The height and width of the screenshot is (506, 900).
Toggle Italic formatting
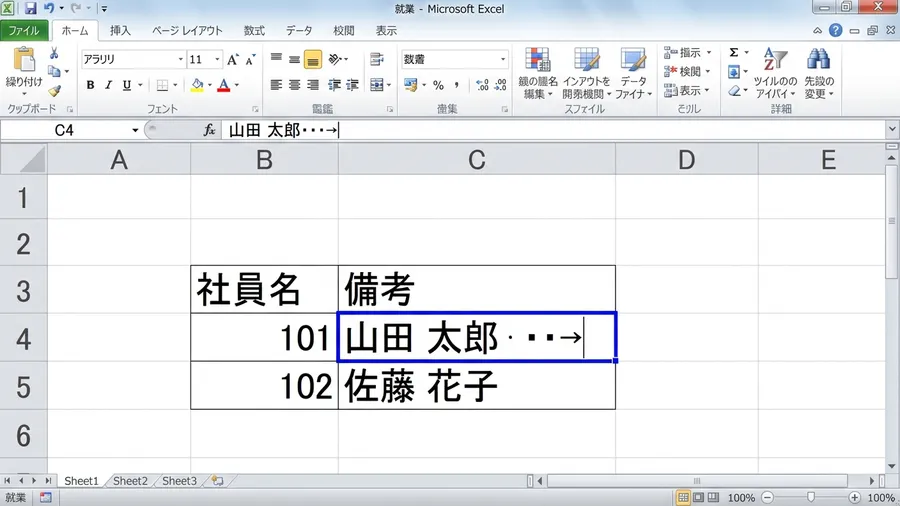tap(108, 85)
